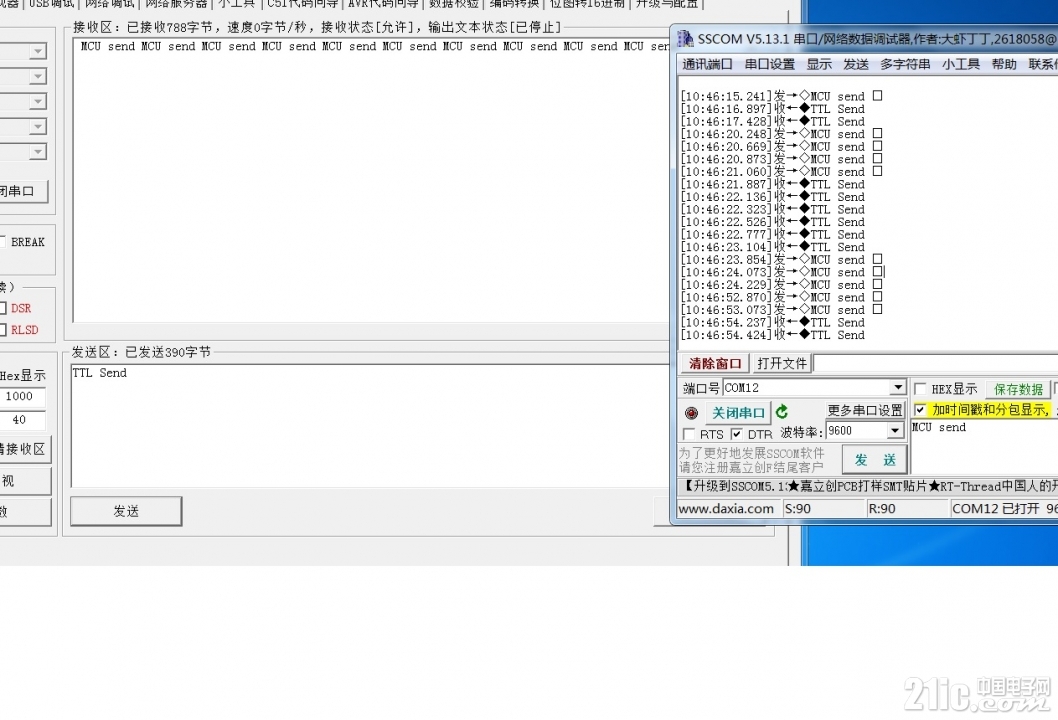Toggle the DSR checkbox
The image size is (1058, 720).
pyautogui.click(x=3, y=308)
